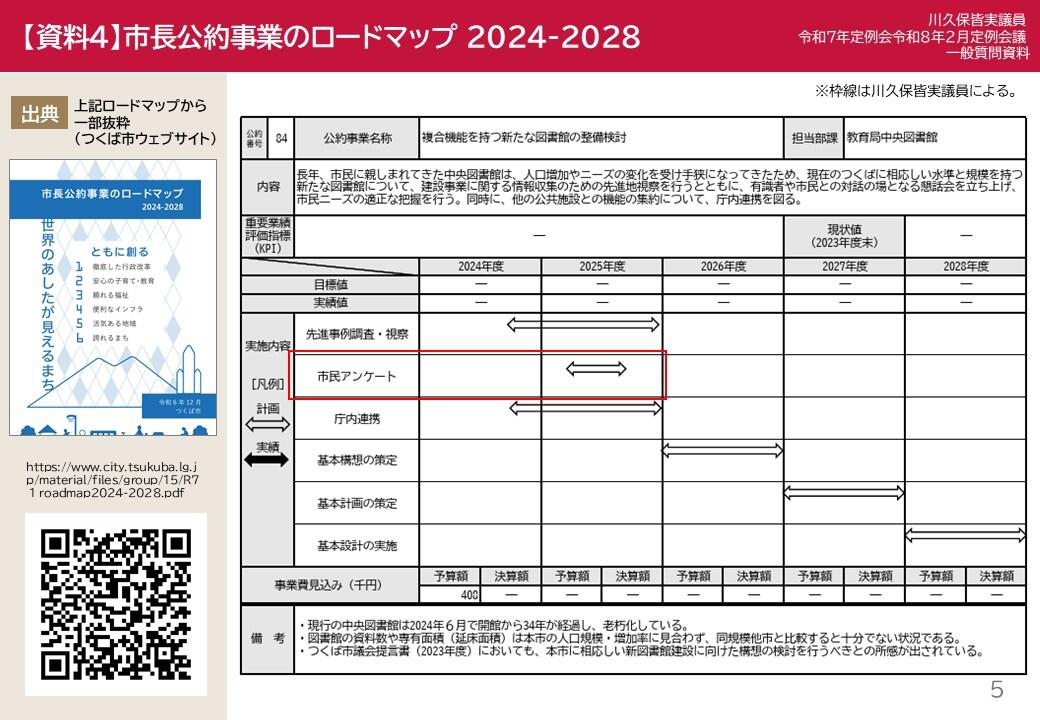Image resolution: width=1040 pixels, height=720 pixels.
Task: Select the 公約事業名称 header cell
Action: [x=357, y=138]
